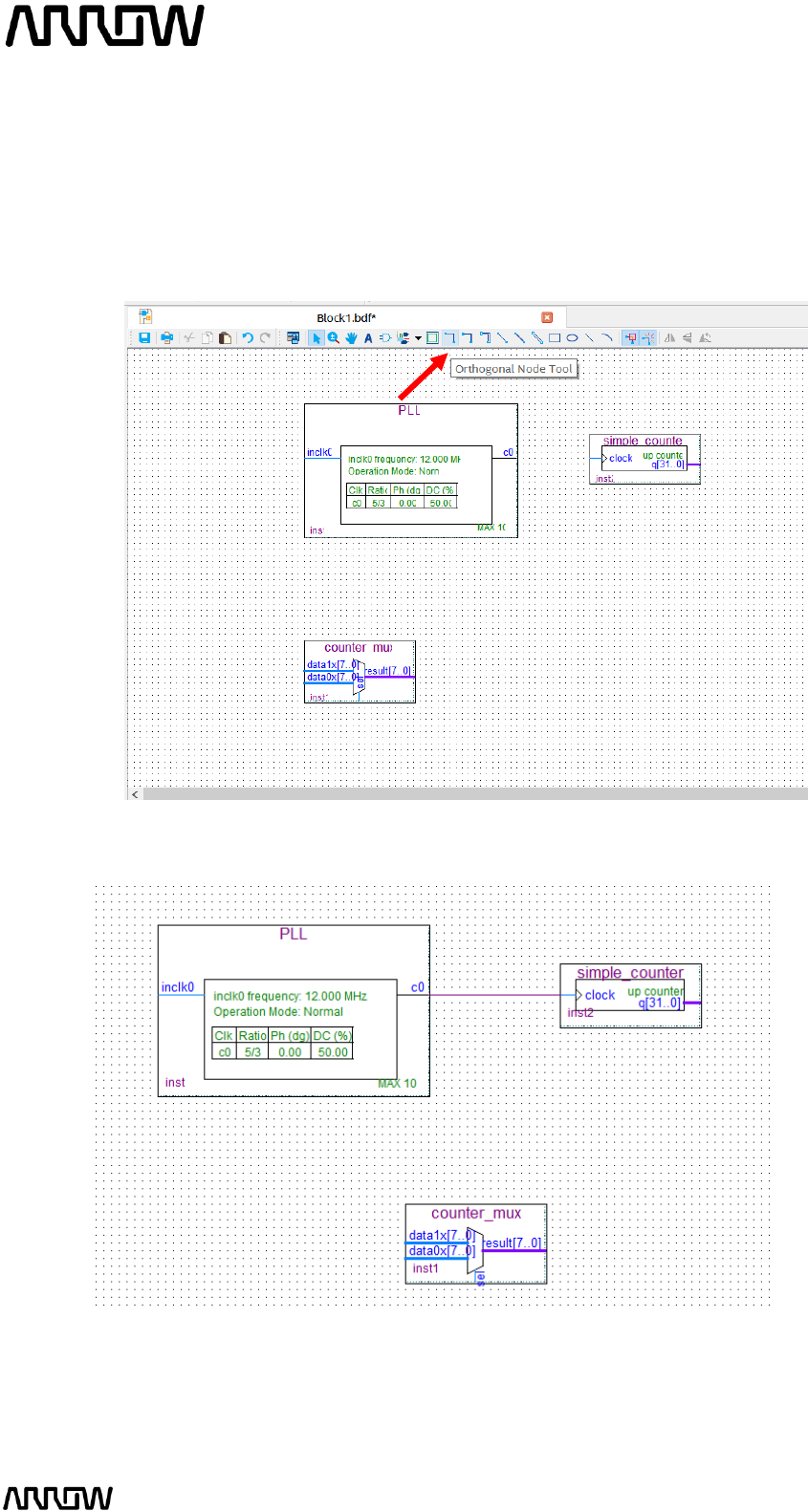The height and width of the screenshot is (1512, 808).
Task: Select the Text tool 'A'
Action: click(368, 337)
